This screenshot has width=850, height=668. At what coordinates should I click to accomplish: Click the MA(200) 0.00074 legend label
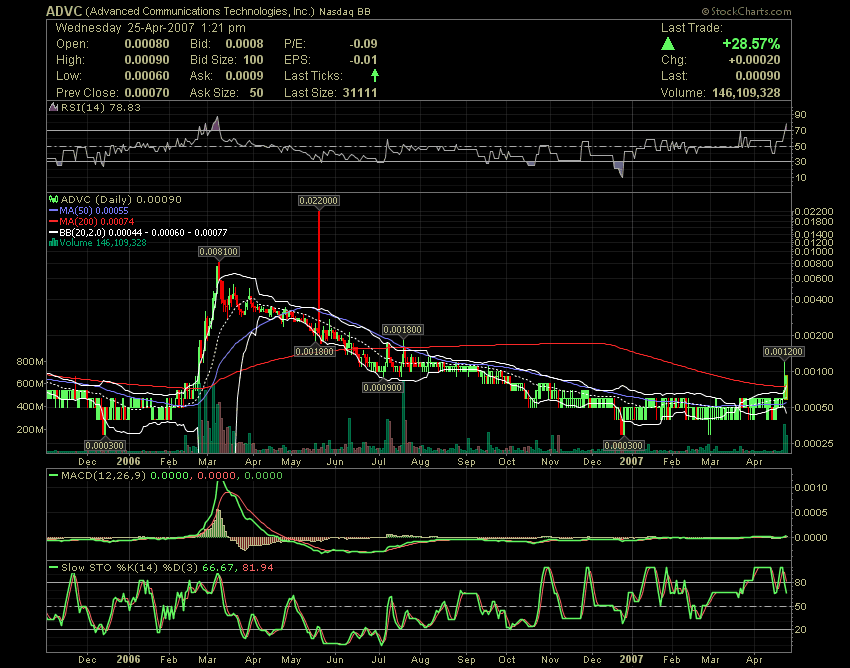[x=97, y=221]
